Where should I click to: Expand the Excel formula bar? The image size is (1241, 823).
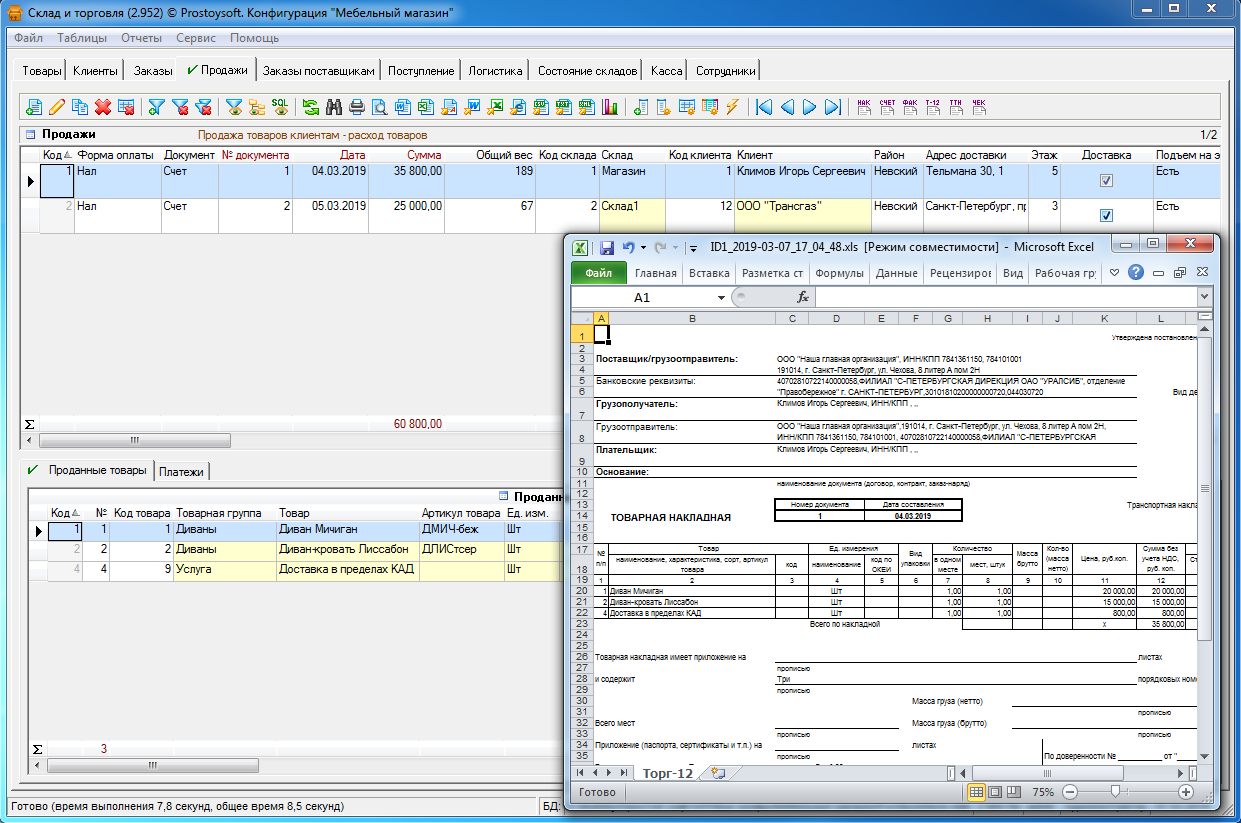pos(1204,298)
